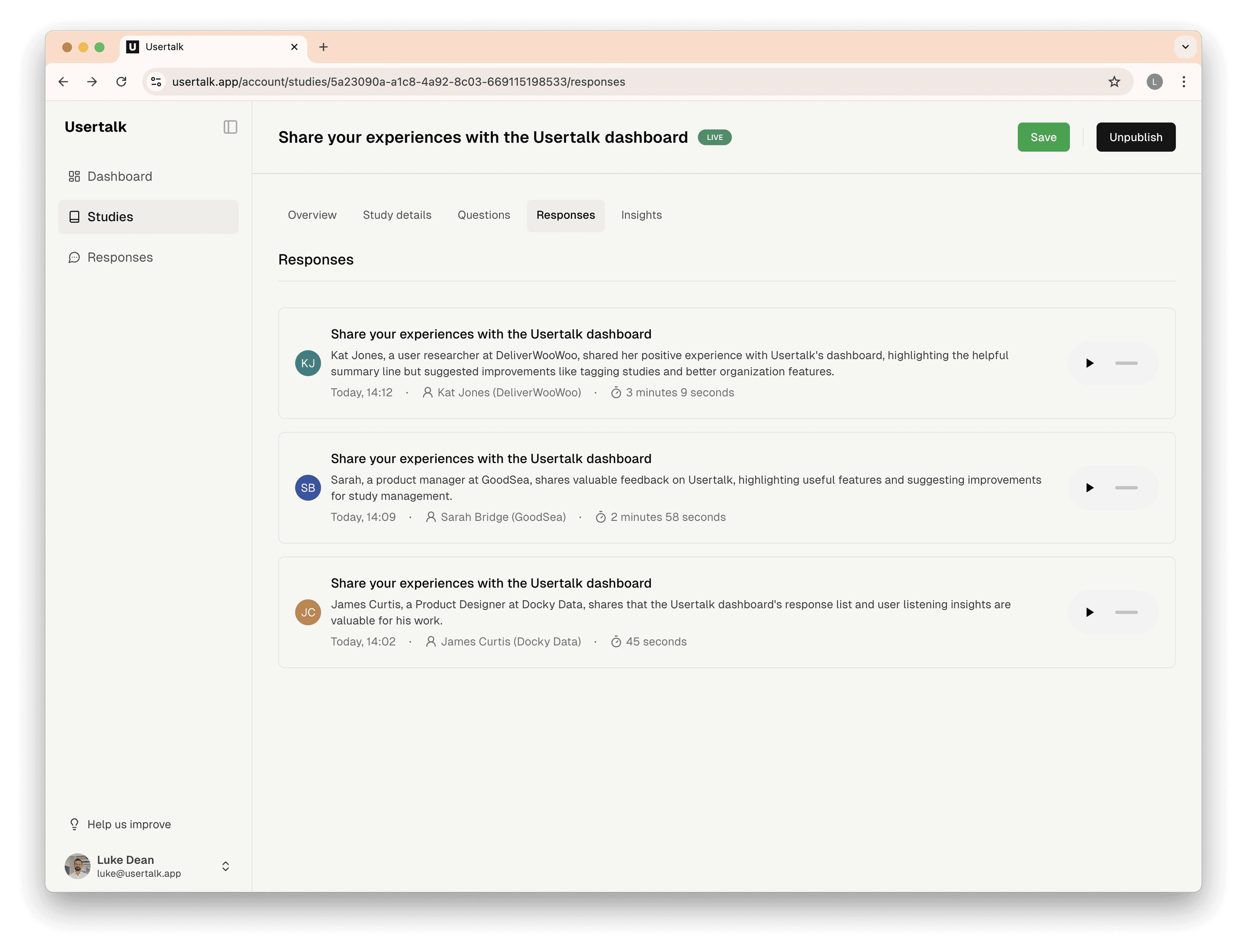Collapse the sidebar panel icon
The image size is (1247, 952).
click(x=230, y=127)
